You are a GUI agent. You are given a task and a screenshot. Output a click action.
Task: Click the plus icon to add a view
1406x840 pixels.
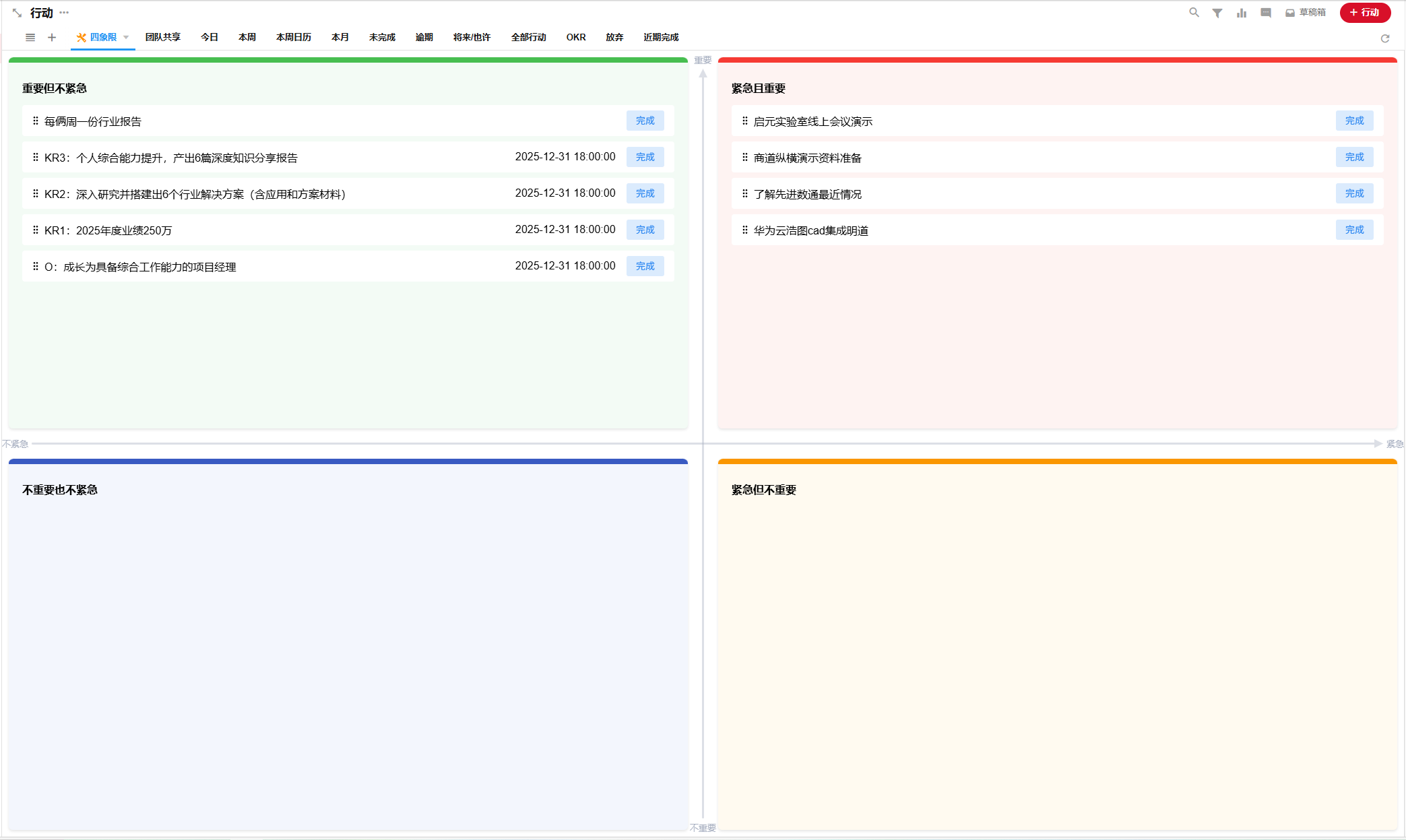click(x=52, y=38)
